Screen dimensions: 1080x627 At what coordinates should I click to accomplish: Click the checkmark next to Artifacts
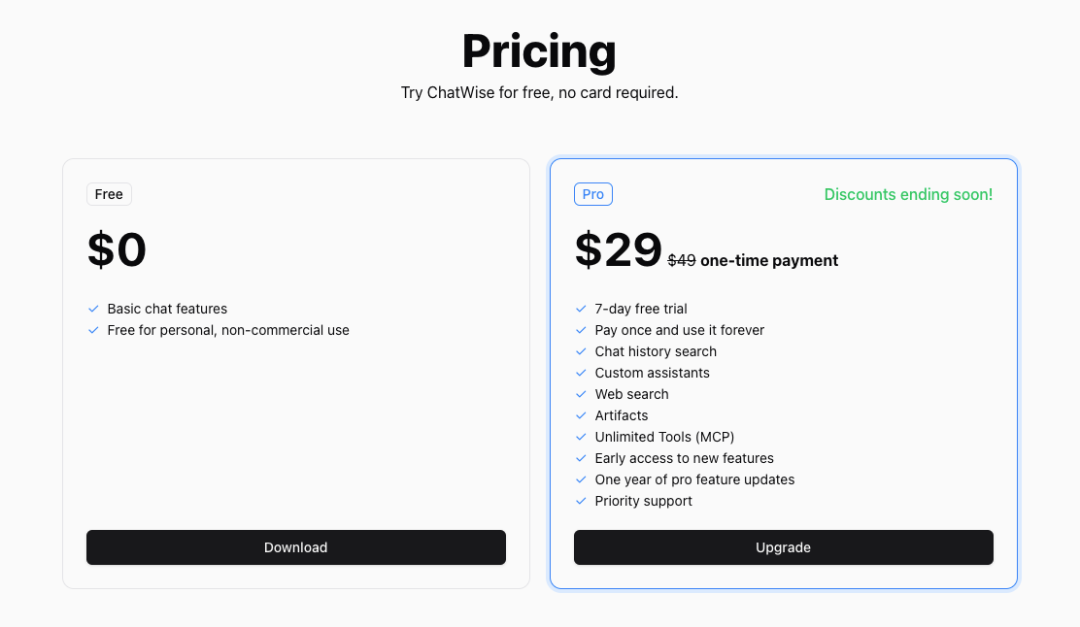click(x=581, y=416)
